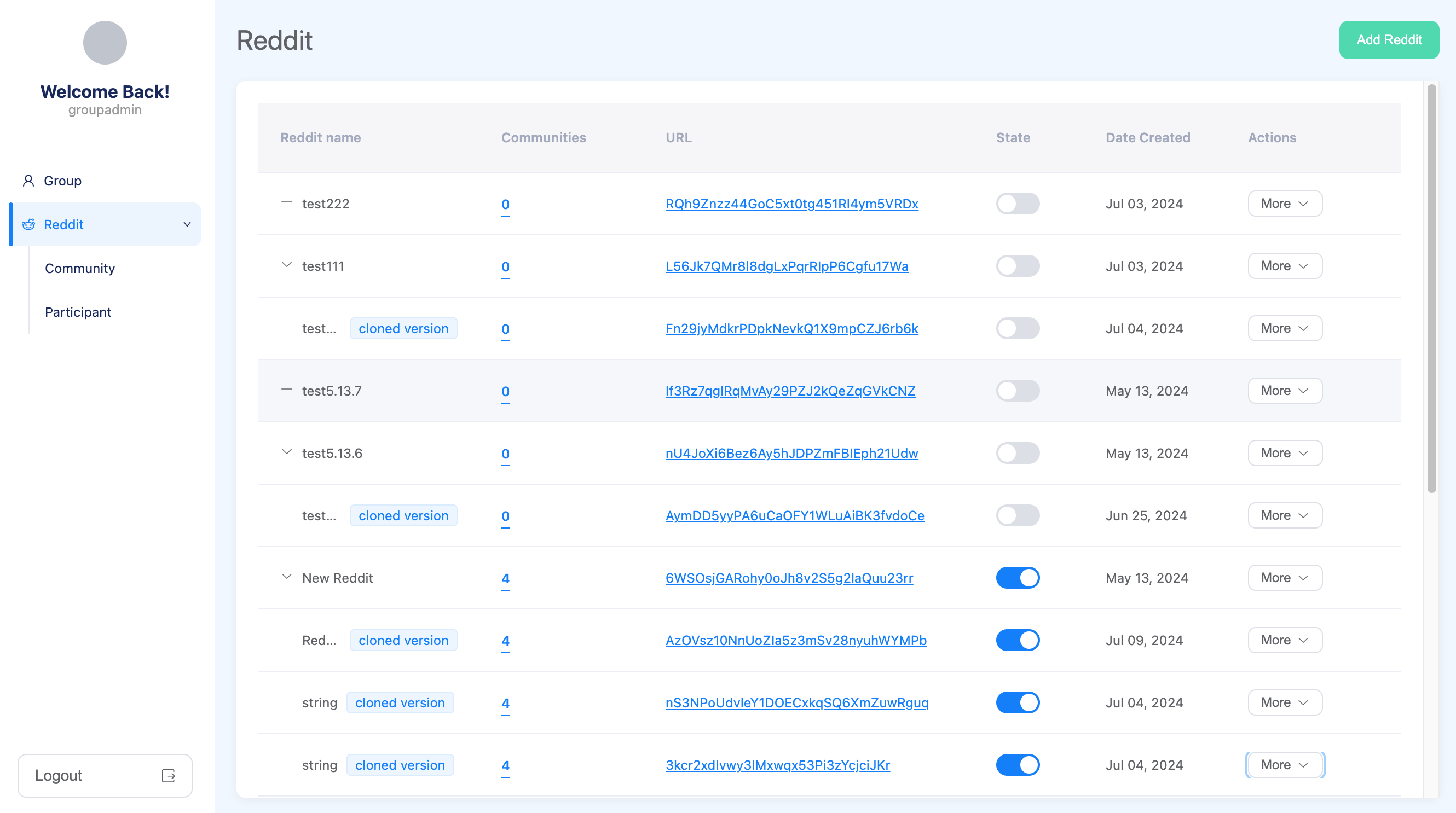Viewport: 1456px width, 813px height.
Task: Enable the state toggle for test222
Action: click(x=1018, y=204)
